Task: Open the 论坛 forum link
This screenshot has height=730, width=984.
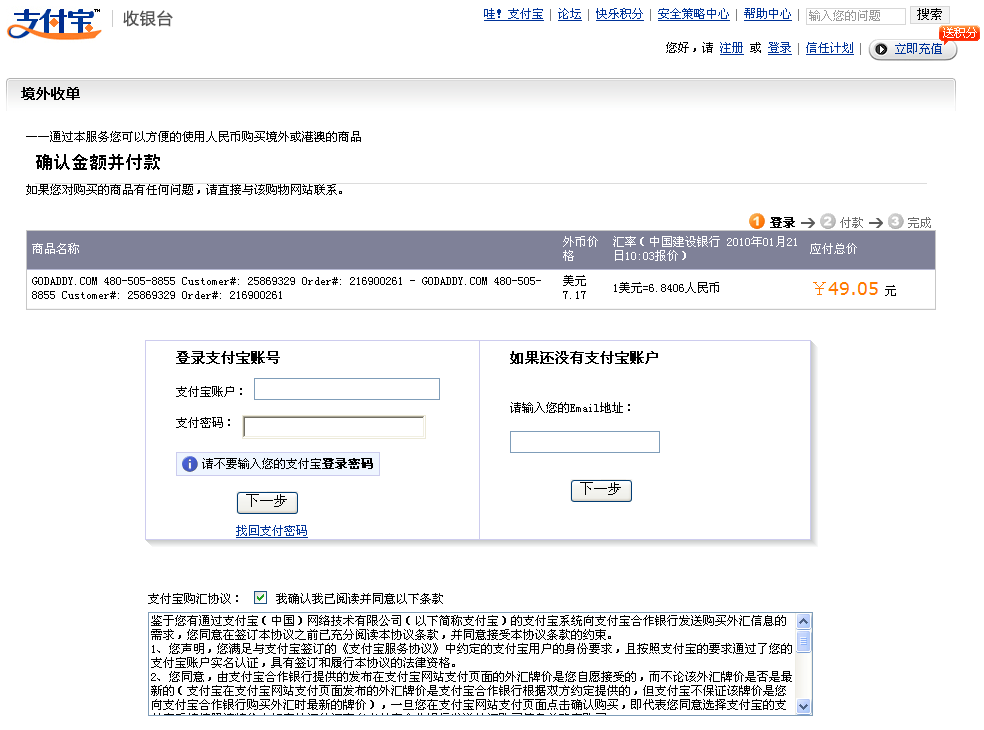Action: (x=570, y=14)
